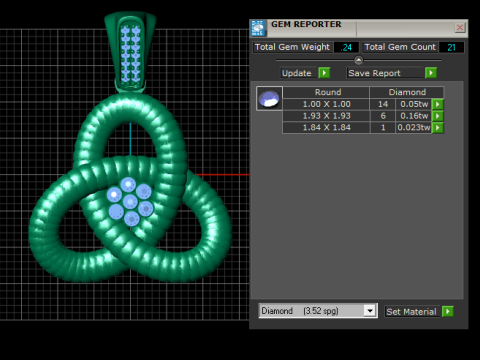Viewport: 480px width, 360px height.
Task: Select the 1.93 X 1.93 size cell
Action: click(326, 116)
